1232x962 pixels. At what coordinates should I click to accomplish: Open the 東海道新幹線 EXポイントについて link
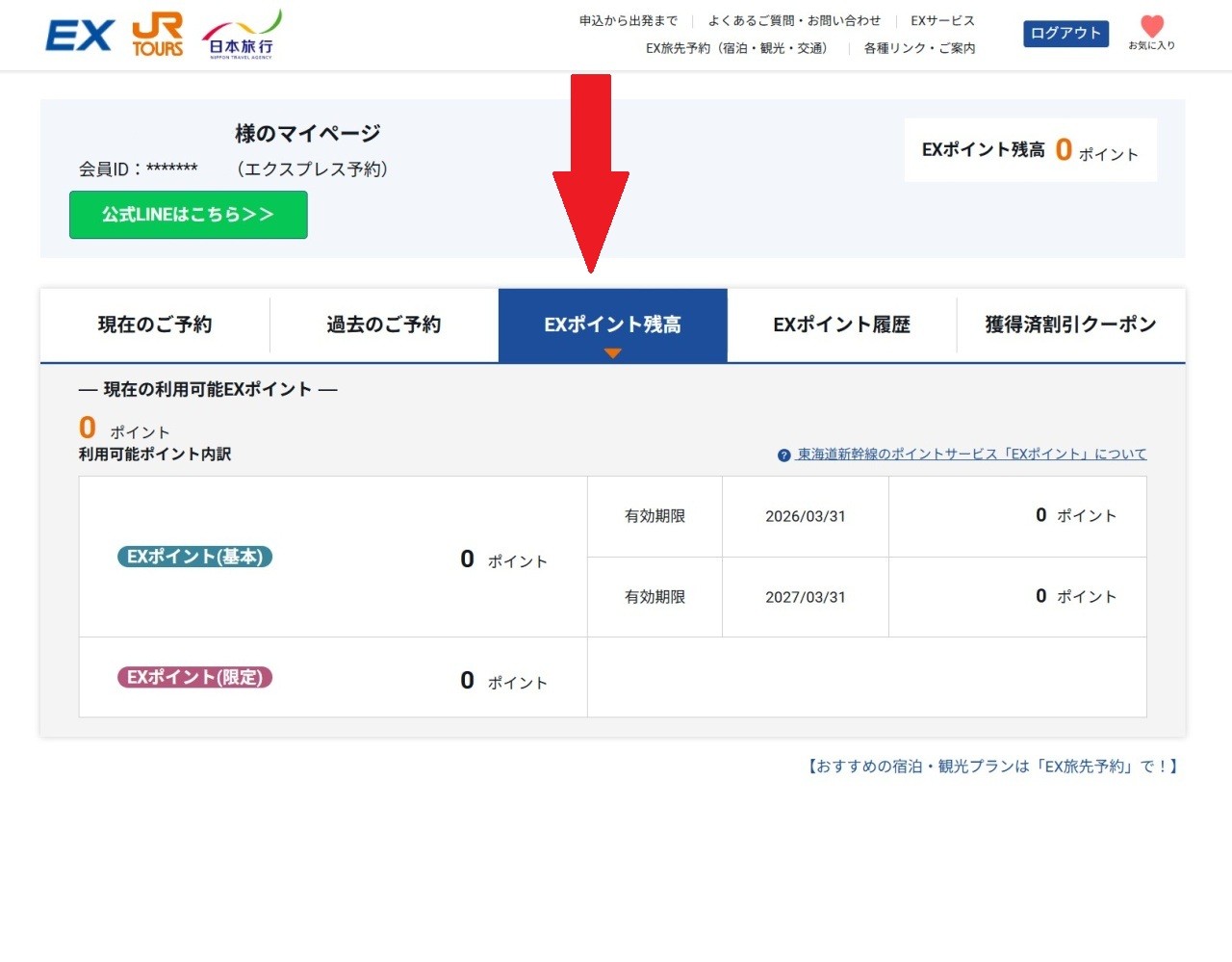[x=971, y=455]
